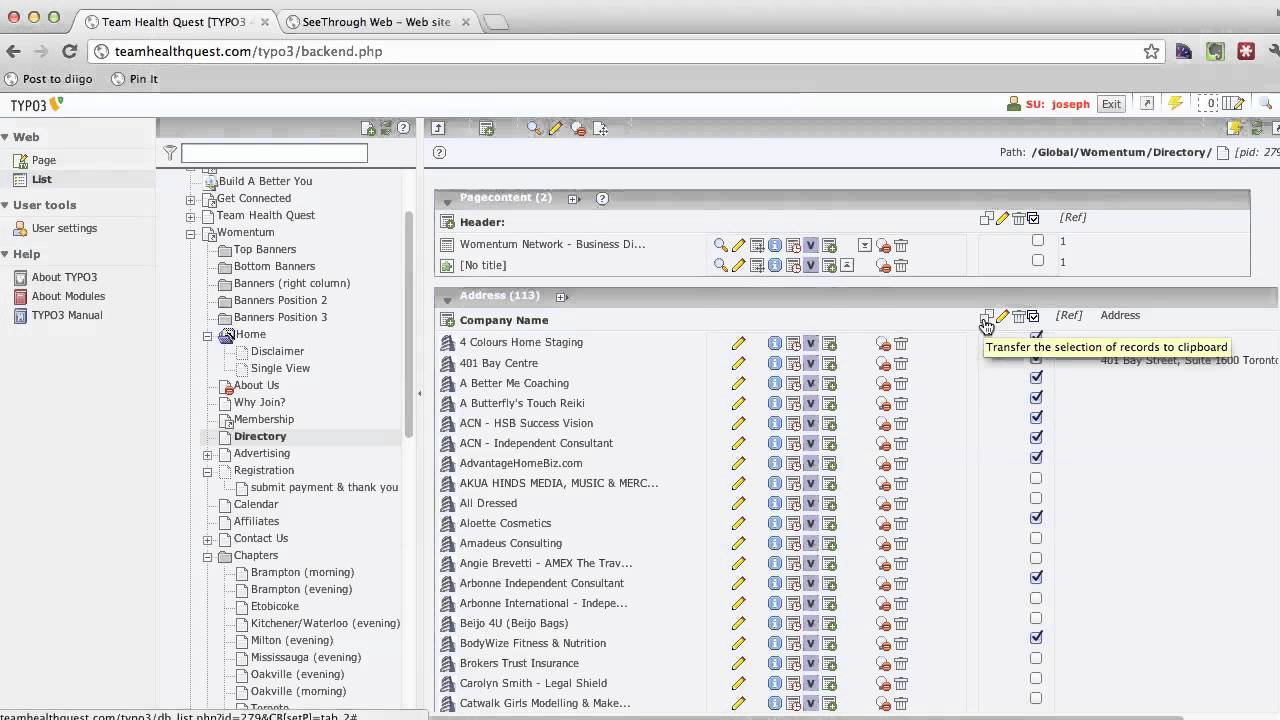This screenshot has width=1280, height=720.
Task: Collapse the Chapters tree node
Action: [207, 557]
